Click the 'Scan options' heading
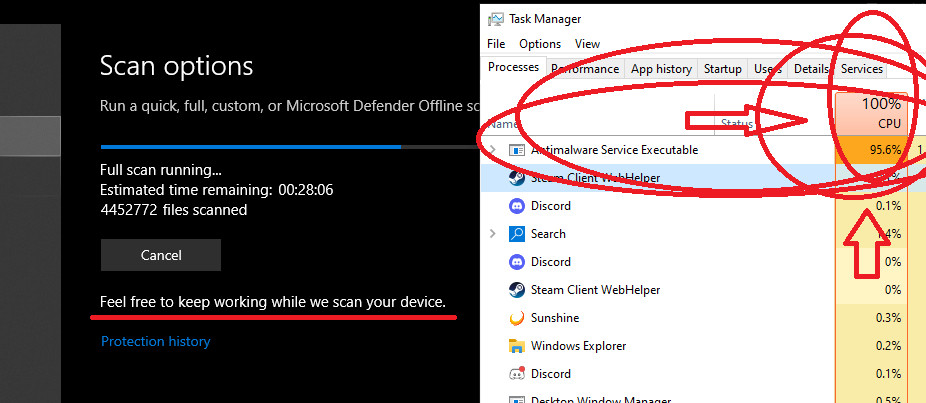Image resolution: width=926 pixels, height=403 pixels. [x=176, y=66]
